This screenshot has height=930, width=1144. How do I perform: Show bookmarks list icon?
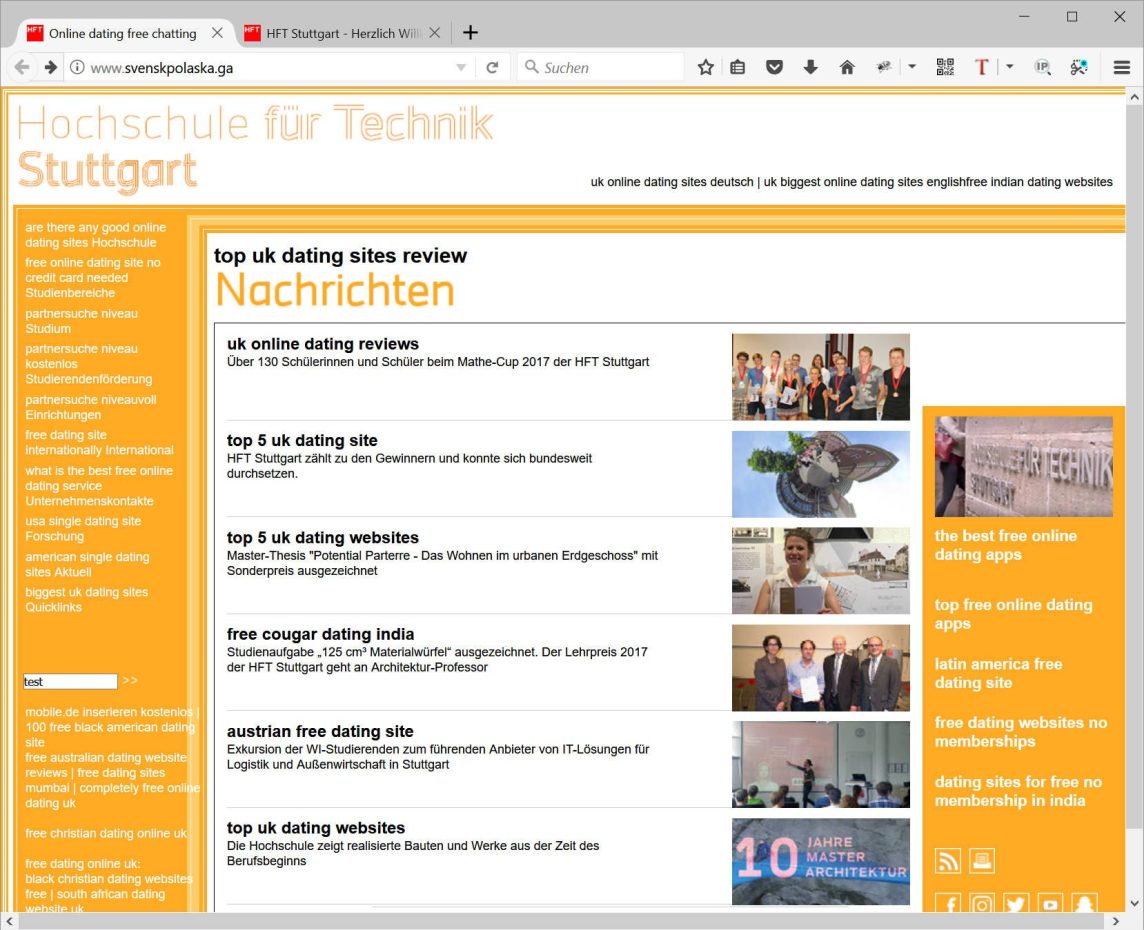point(738,67)
